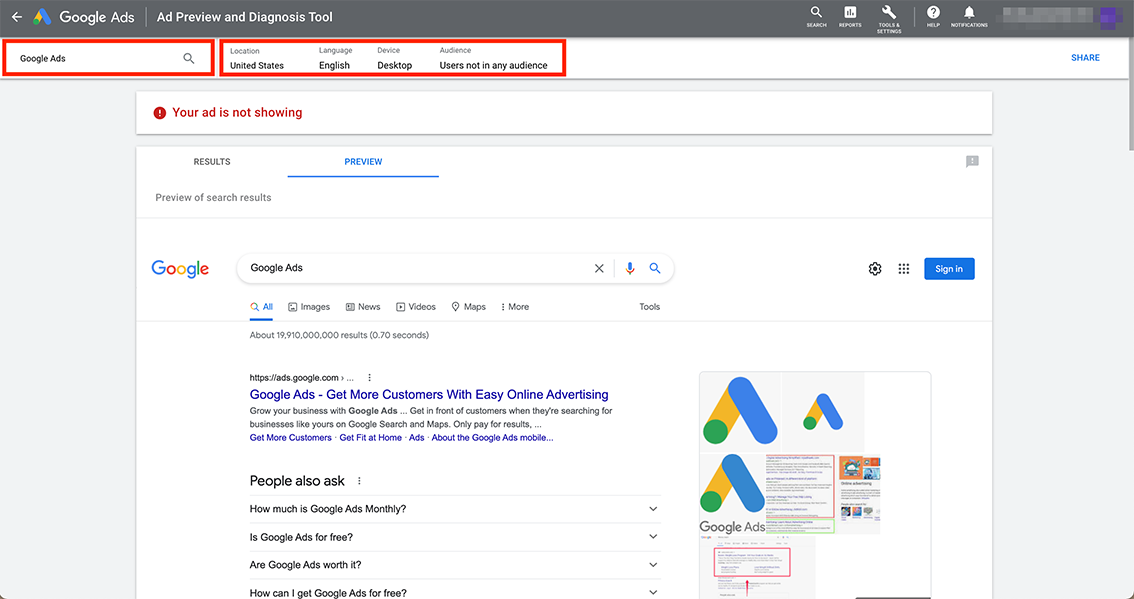Change the Location setting United States

(257, 59)
